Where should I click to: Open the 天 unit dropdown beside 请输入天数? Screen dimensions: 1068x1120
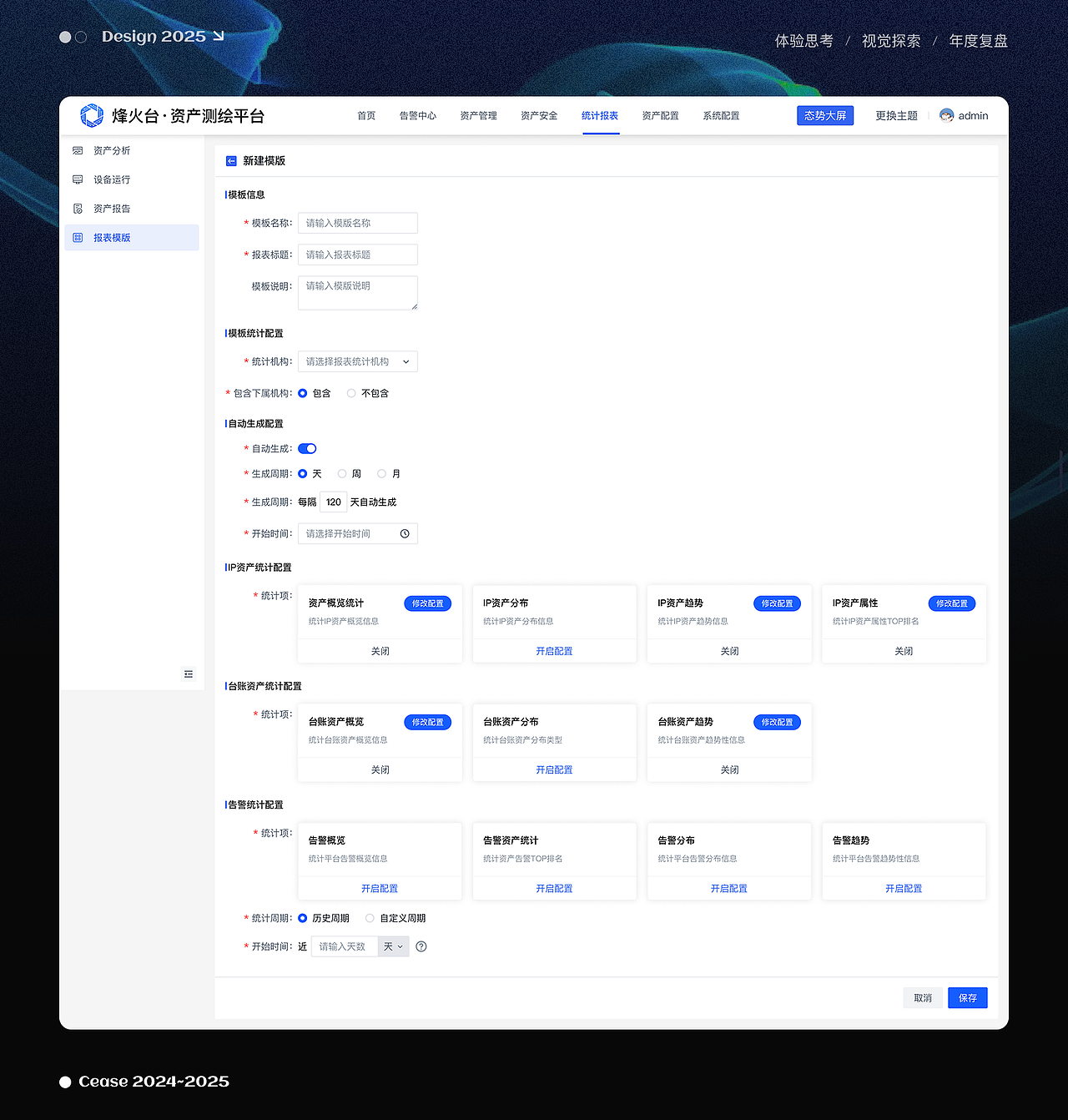click(394, 946)
